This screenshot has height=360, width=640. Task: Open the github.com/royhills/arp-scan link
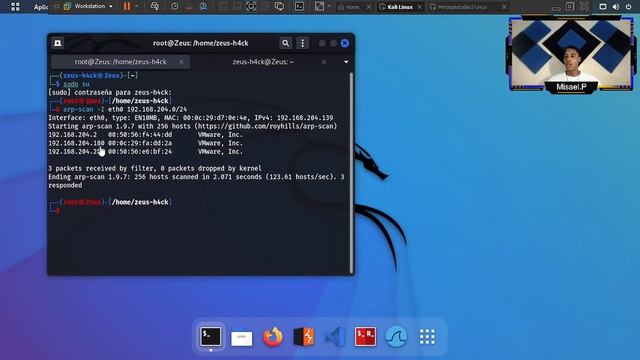point(265,126)
